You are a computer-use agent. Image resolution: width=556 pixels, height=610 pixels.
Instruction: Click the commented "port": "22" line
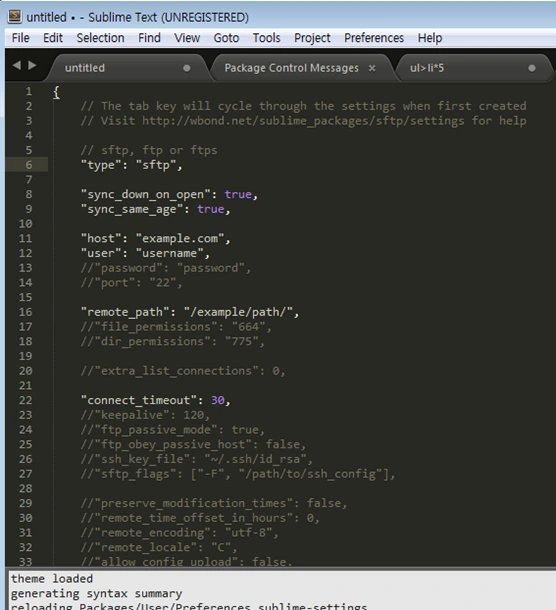[x=132, y=283]
